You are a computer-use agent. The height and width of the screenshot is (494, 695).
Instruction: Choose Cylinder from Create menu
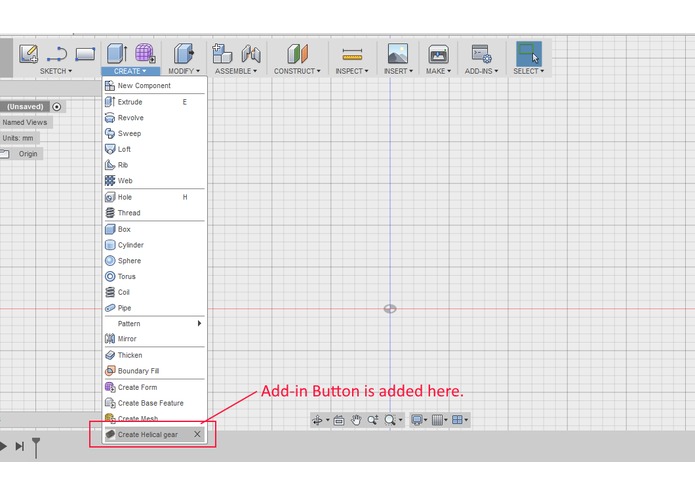154,245
